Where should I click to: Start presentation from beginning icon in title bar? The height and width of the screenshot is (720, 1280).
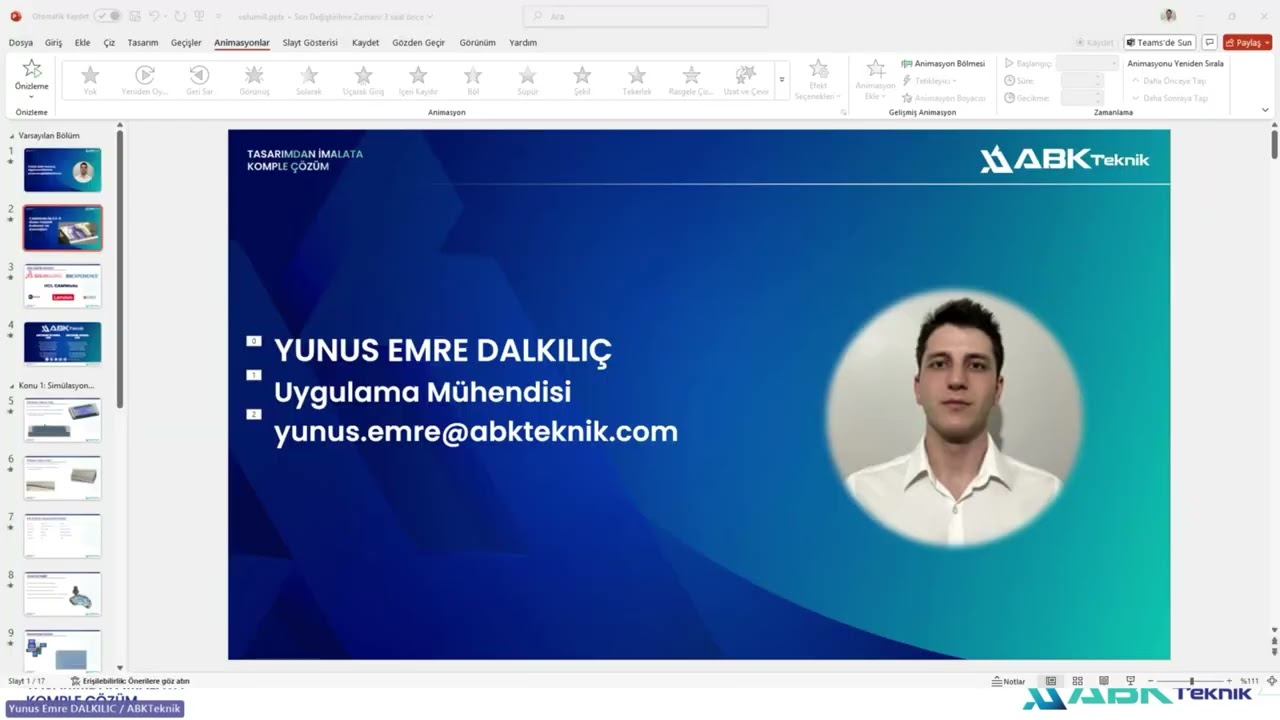(200, 16)
